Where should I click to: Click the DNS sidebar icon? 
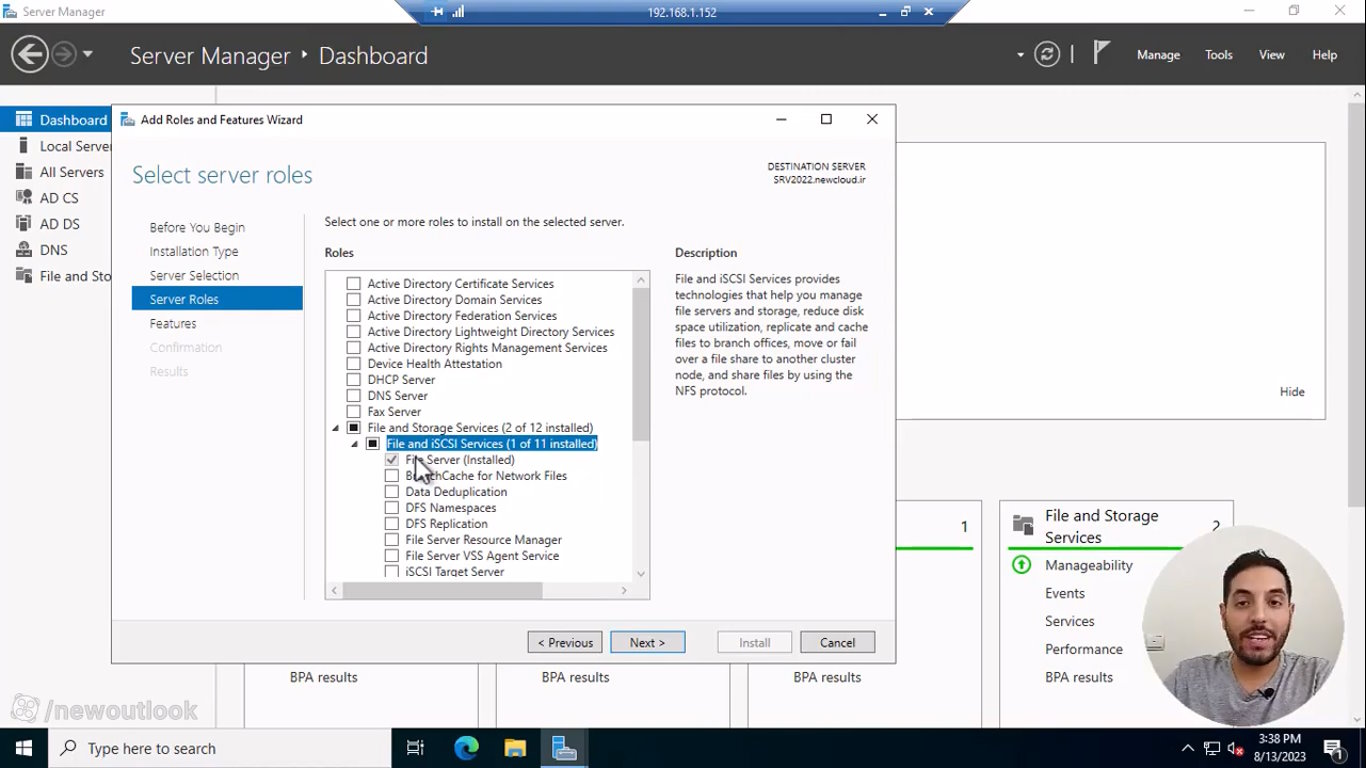click(x=23, y=250)
